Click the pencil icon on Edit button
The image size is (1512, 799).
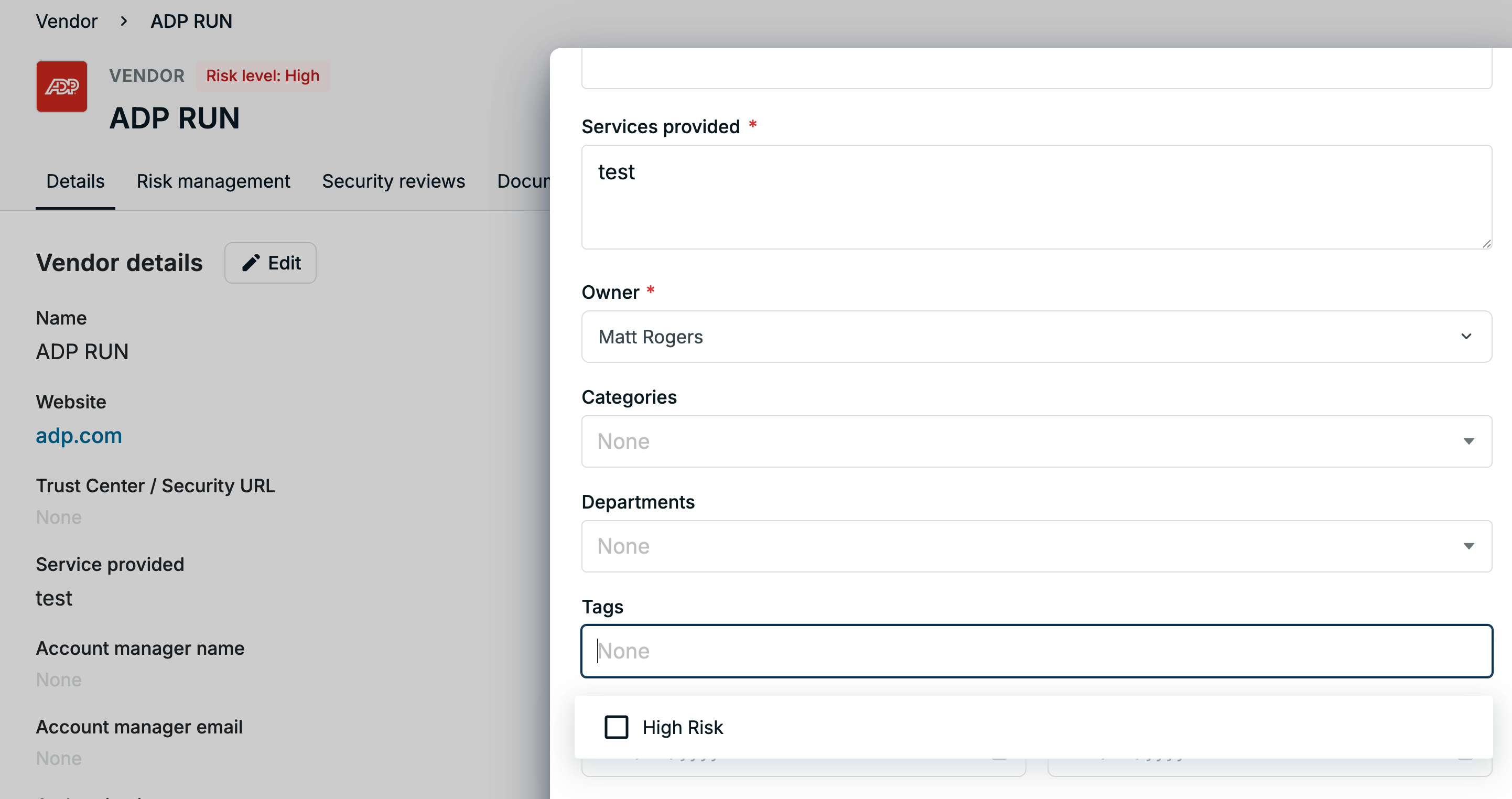pos(251,263)
